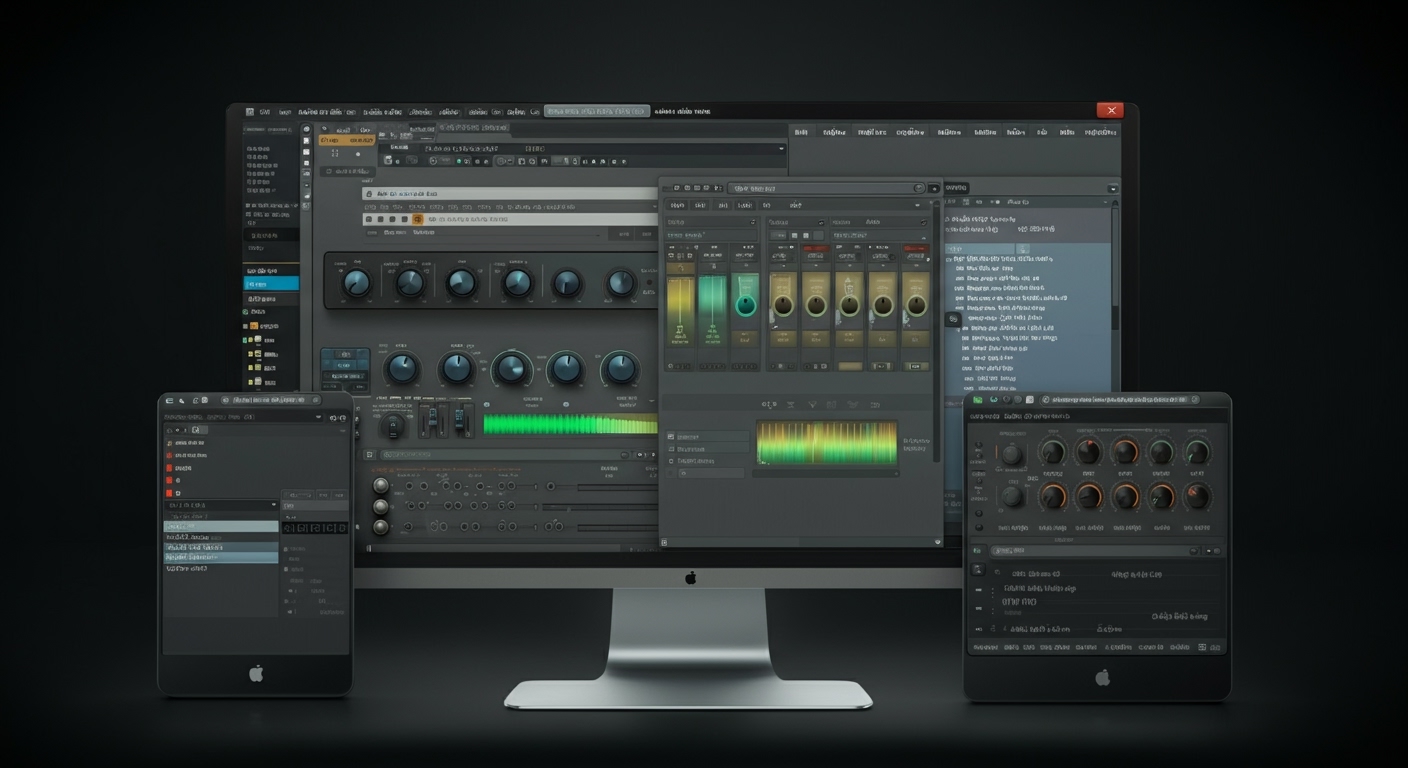Select the blue highlighted item in the left sidebar

(x=271, y=284)
